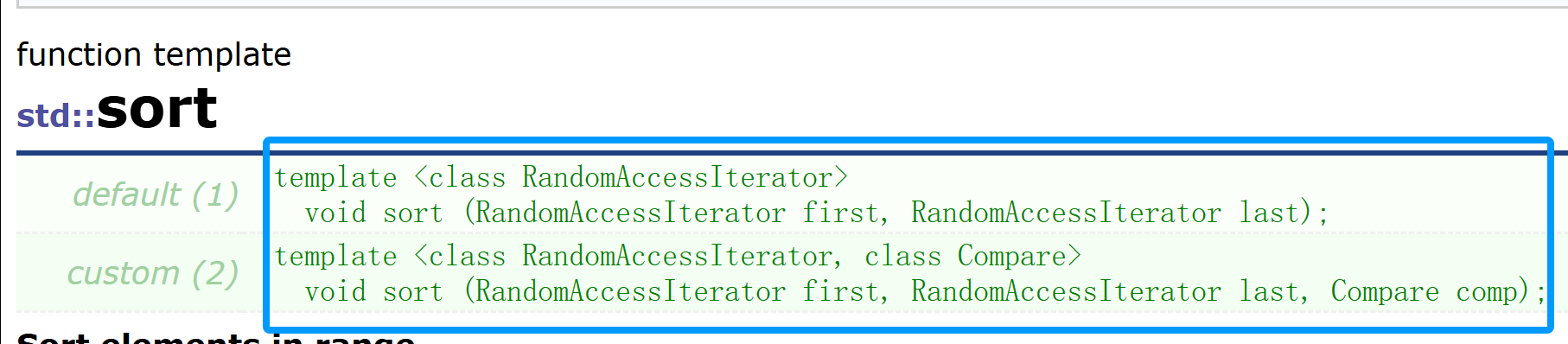Click the 'Sort elements in range' heading
This screenshot has width=1568, height=344.
216,338
